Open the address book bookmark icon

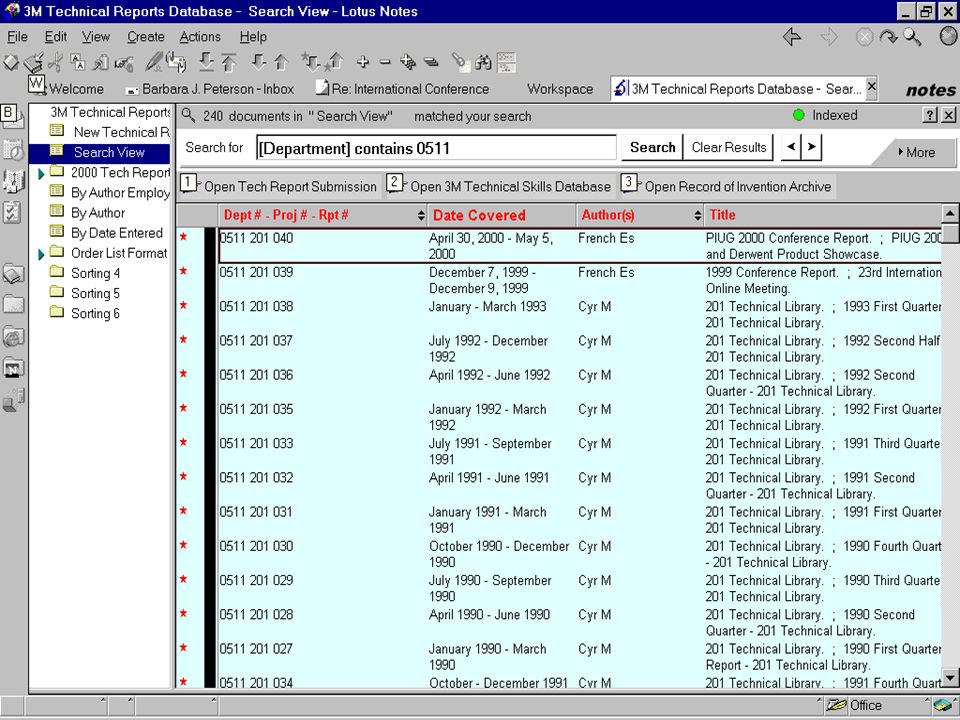pyautogui.click(x=13, y=181)
